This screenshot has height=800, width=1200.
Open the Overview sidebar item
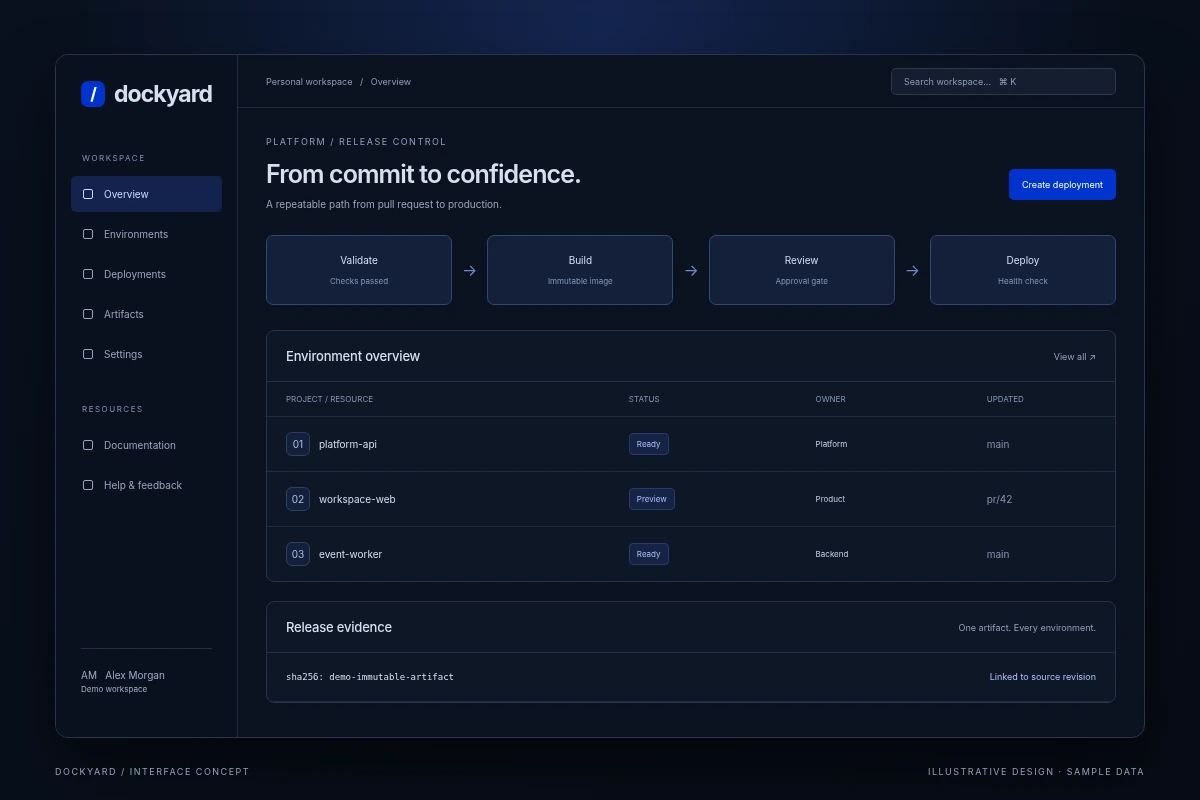click(x=146, y=194)
